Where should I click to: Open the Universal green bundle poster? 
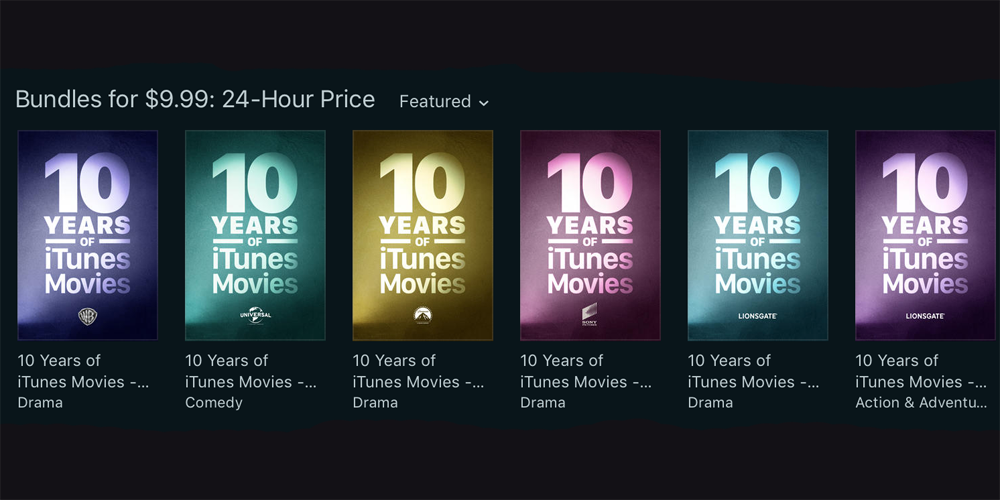255,235
